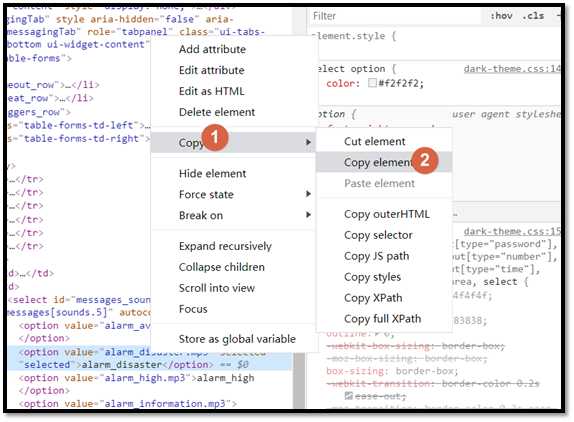Image resolution: width=574 pixels, height=422 pixels.
Task: Choose Copy styles
Action: (x=372, y=277)
